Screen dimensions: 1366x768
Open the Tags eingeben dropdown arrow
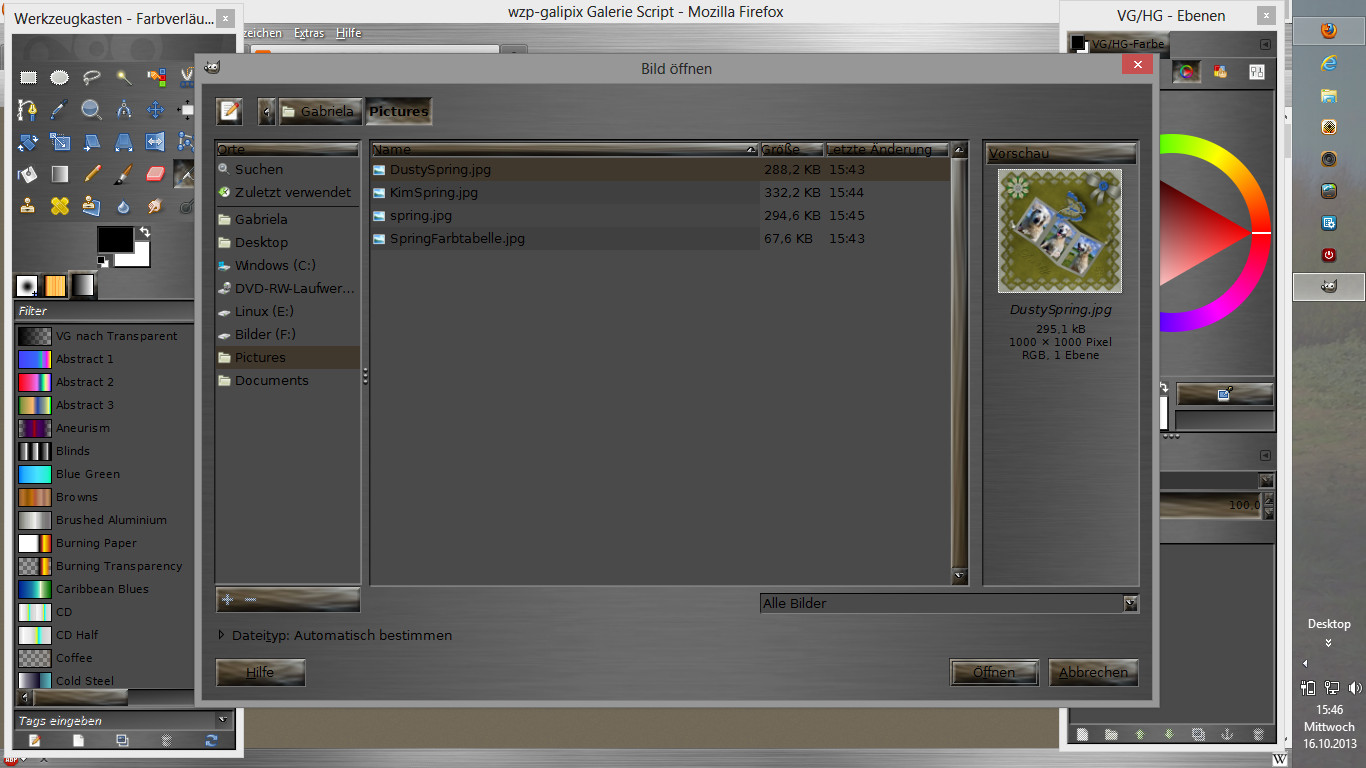click(x=222, y=720)
